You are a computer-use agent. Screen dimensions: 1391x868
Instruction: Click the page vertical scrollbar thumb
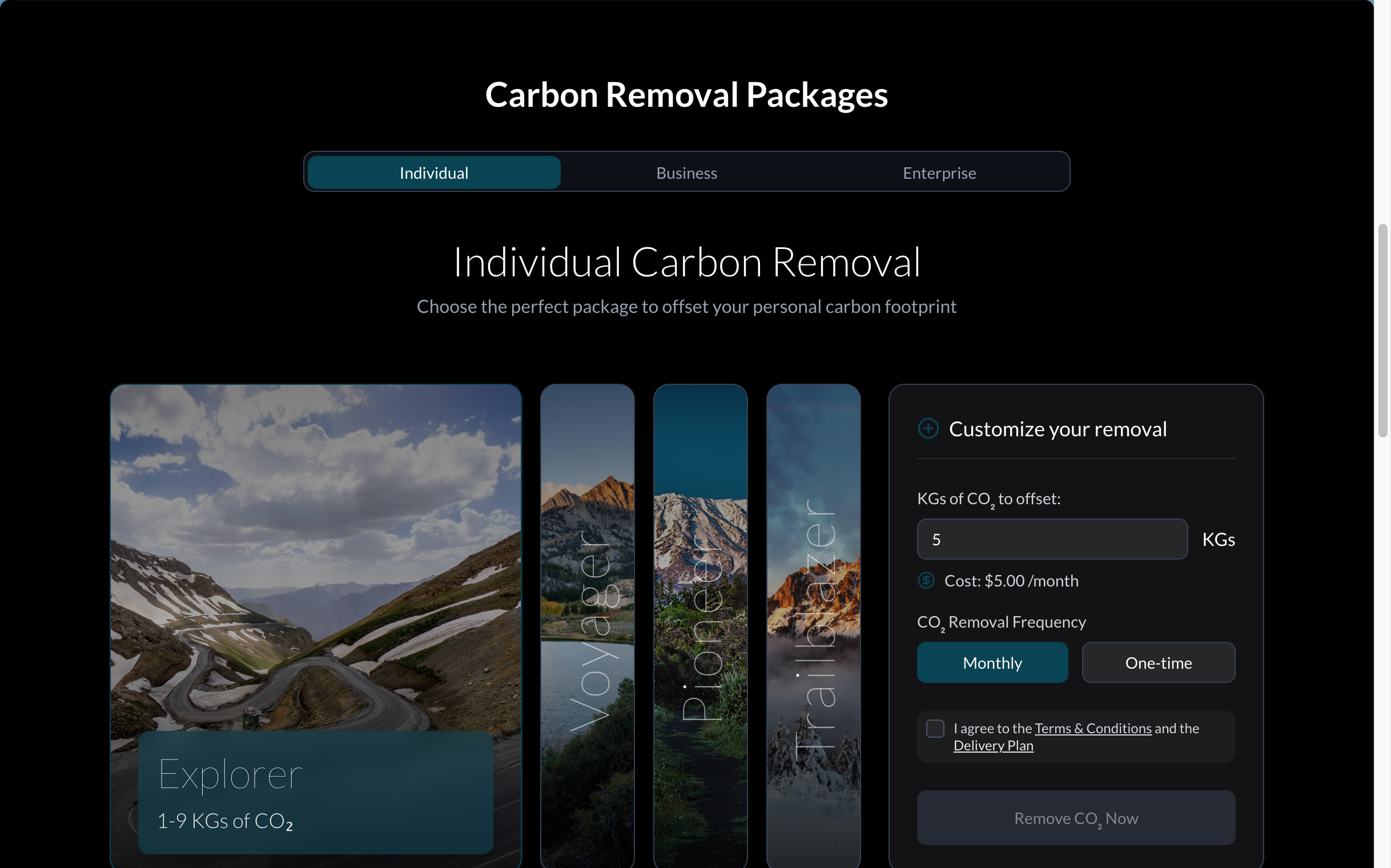[1383, 331]
